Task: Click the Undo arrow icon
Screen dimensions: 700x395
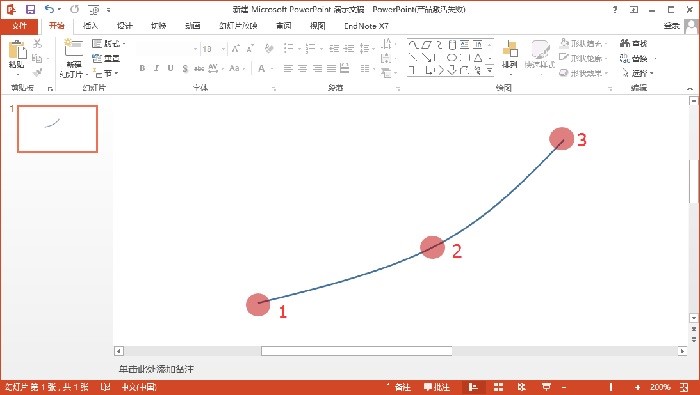Action: [50, 9]
